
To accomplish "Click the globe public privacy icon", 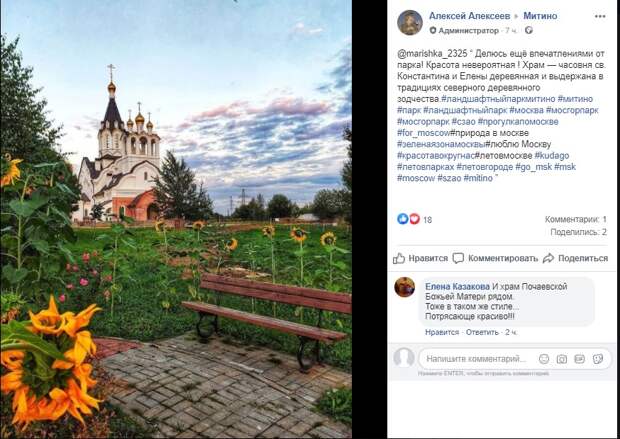I will pos(529,30).
